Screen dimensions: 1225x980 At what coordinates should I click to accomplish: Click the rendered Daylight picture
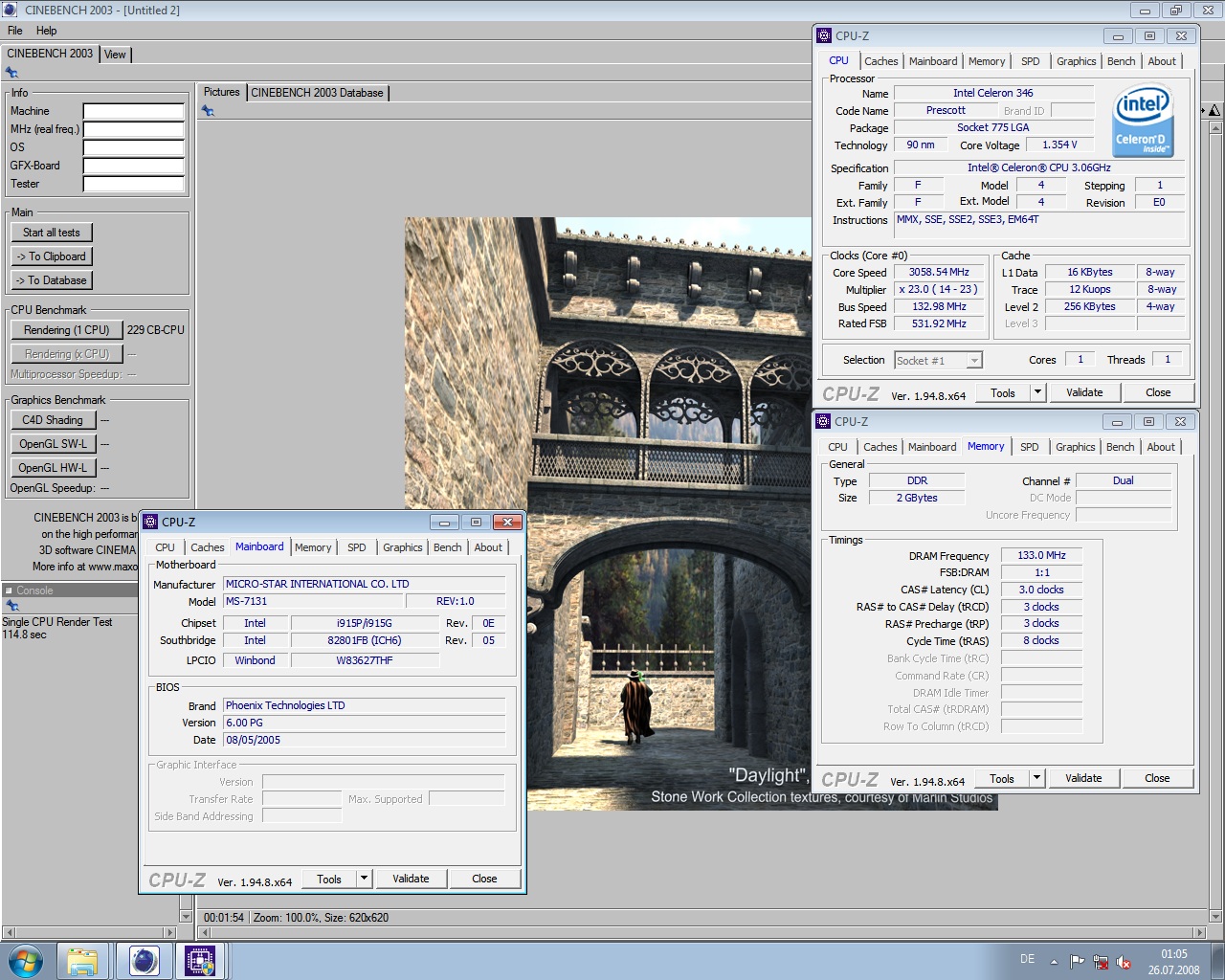pyautogui.click(x=702, y=514)
